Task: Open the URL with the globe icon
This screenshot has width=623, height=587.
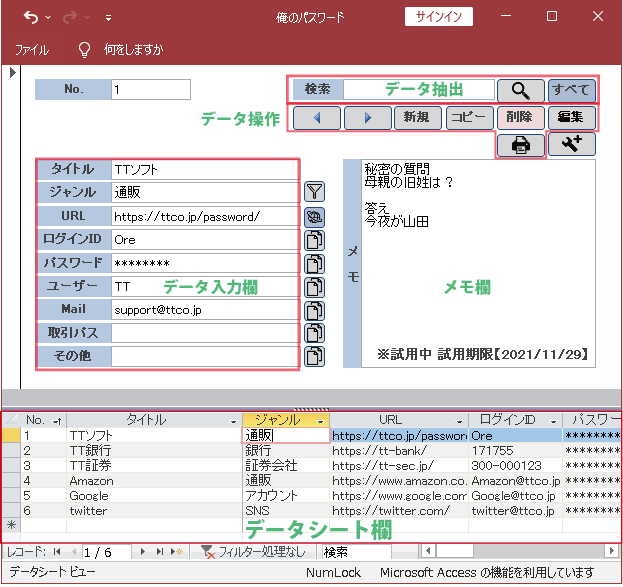Action: pyautogui.click(x=315, y=216)
